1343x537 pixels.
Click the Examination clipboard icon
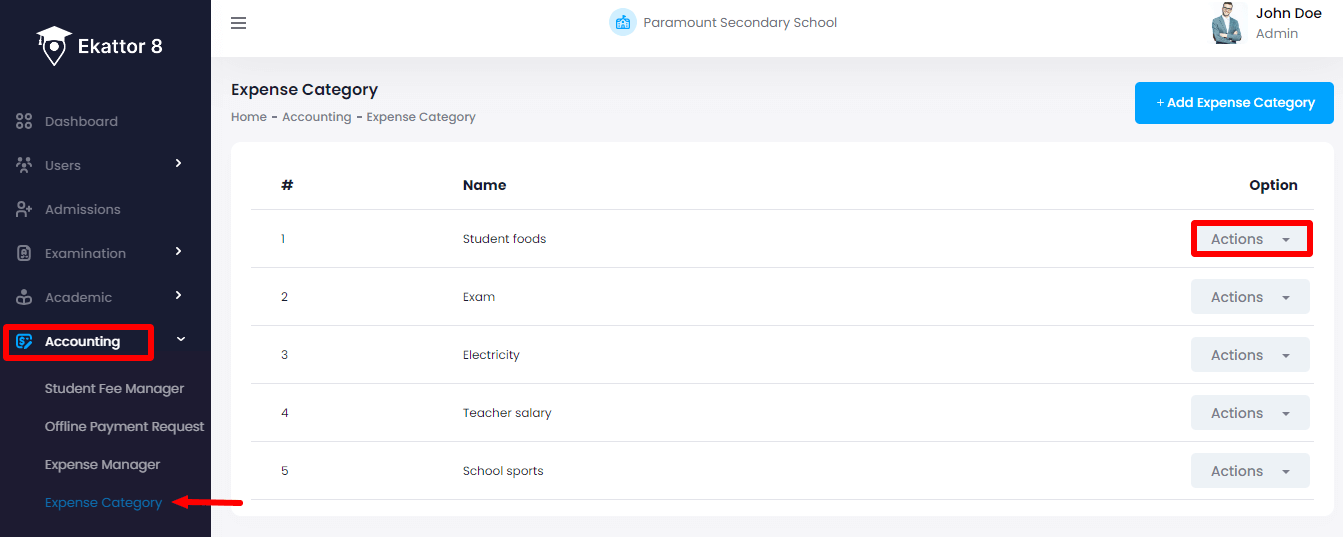point(25,253)
